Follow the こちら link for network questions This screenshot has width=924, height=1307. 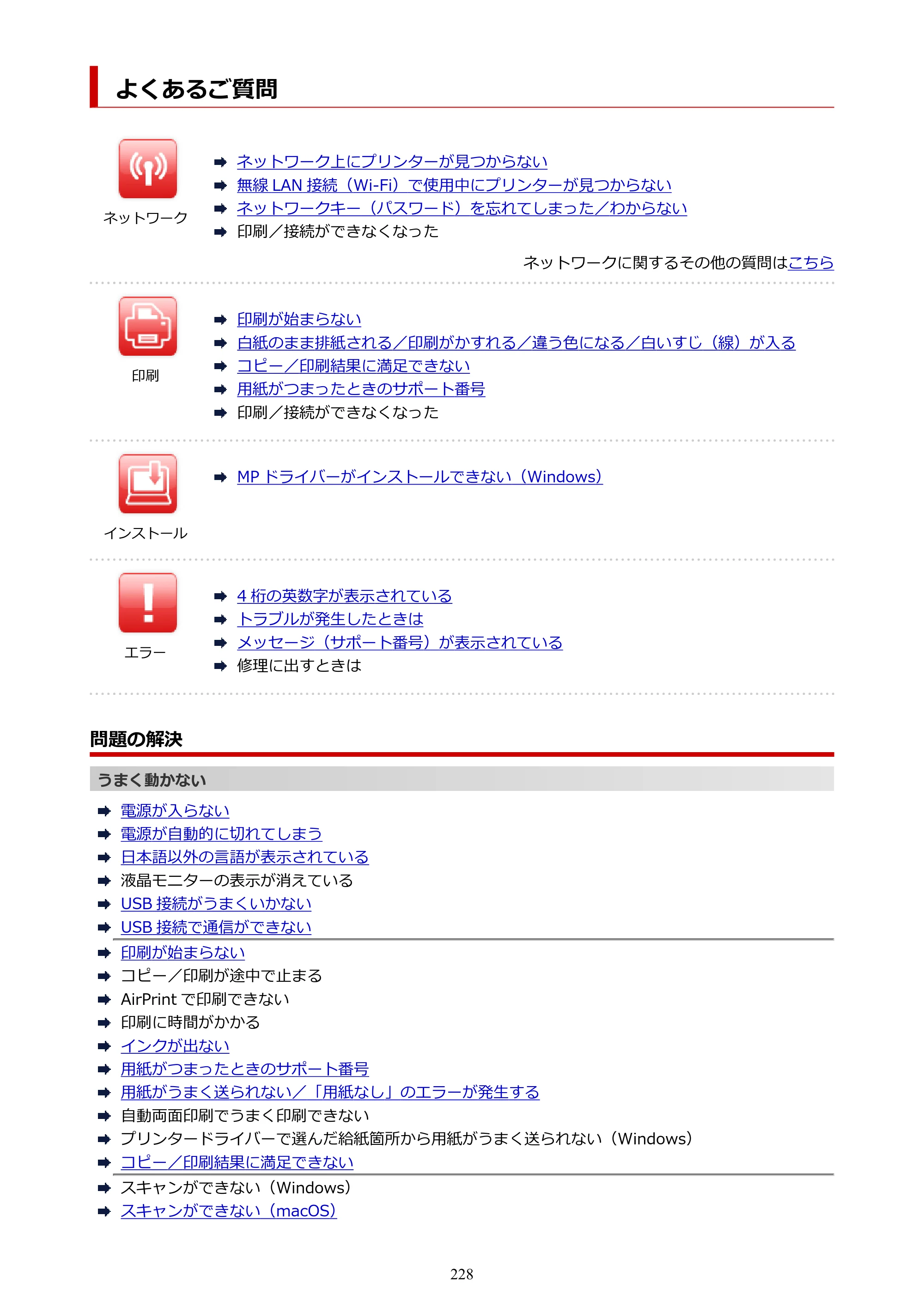point(810,262)
